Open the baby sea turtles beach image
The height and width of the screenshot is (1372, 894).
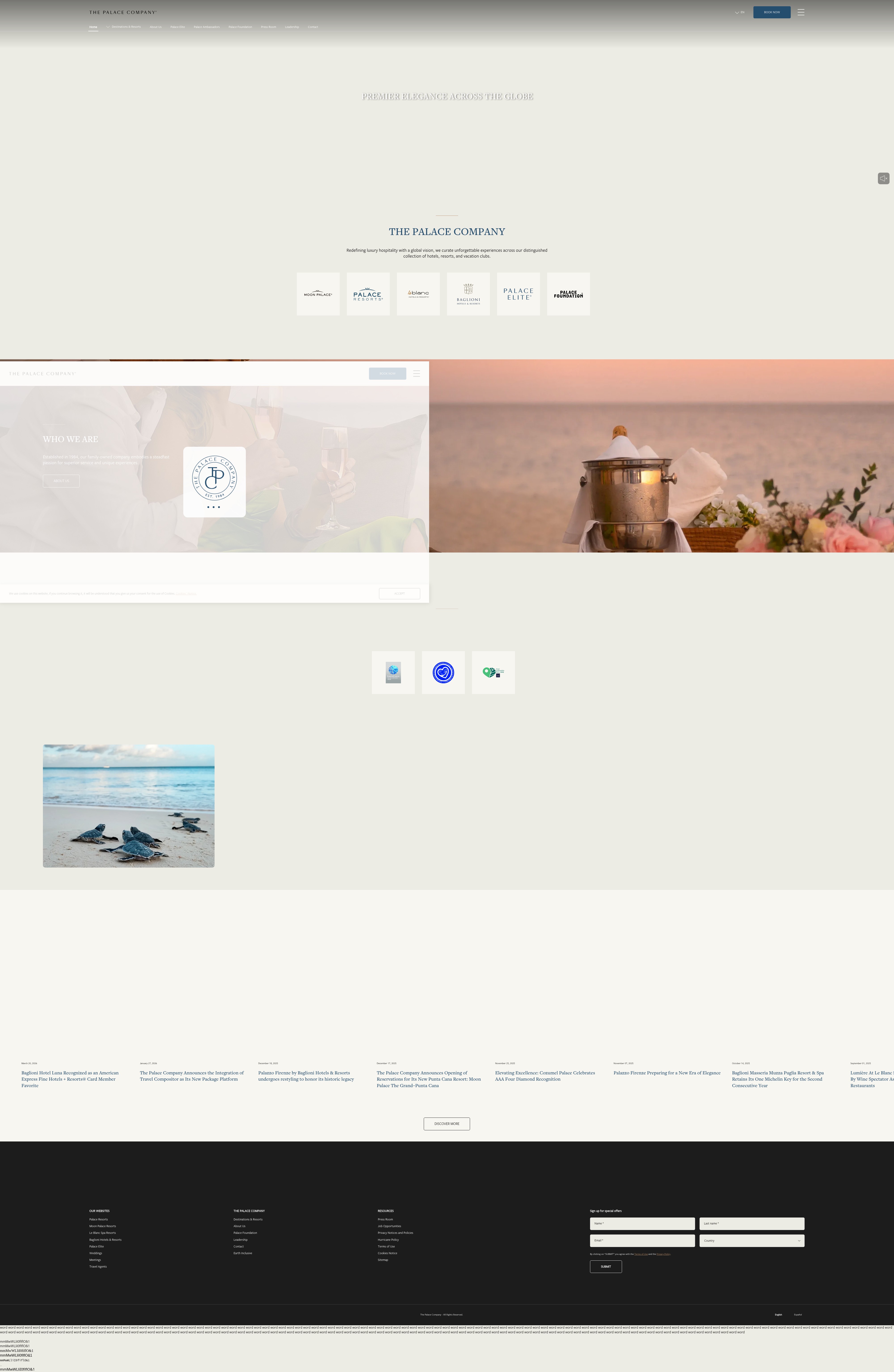[129, 806]
